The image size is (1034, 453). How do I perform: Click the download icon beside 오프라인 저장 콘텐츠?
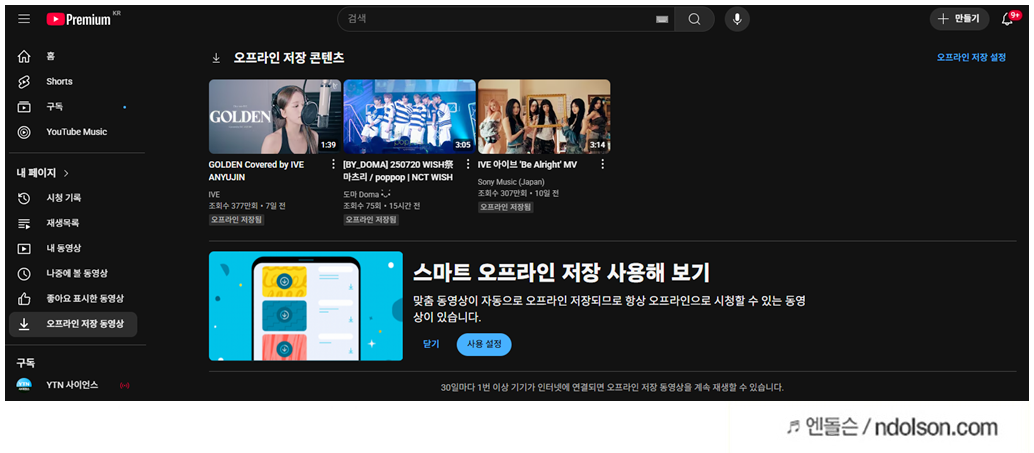pos(216,58)
